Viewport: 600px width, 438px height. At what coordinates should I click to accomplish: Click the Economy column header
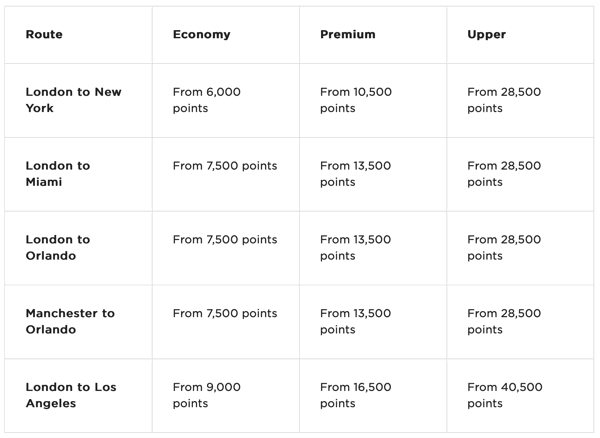pos(201,34)
